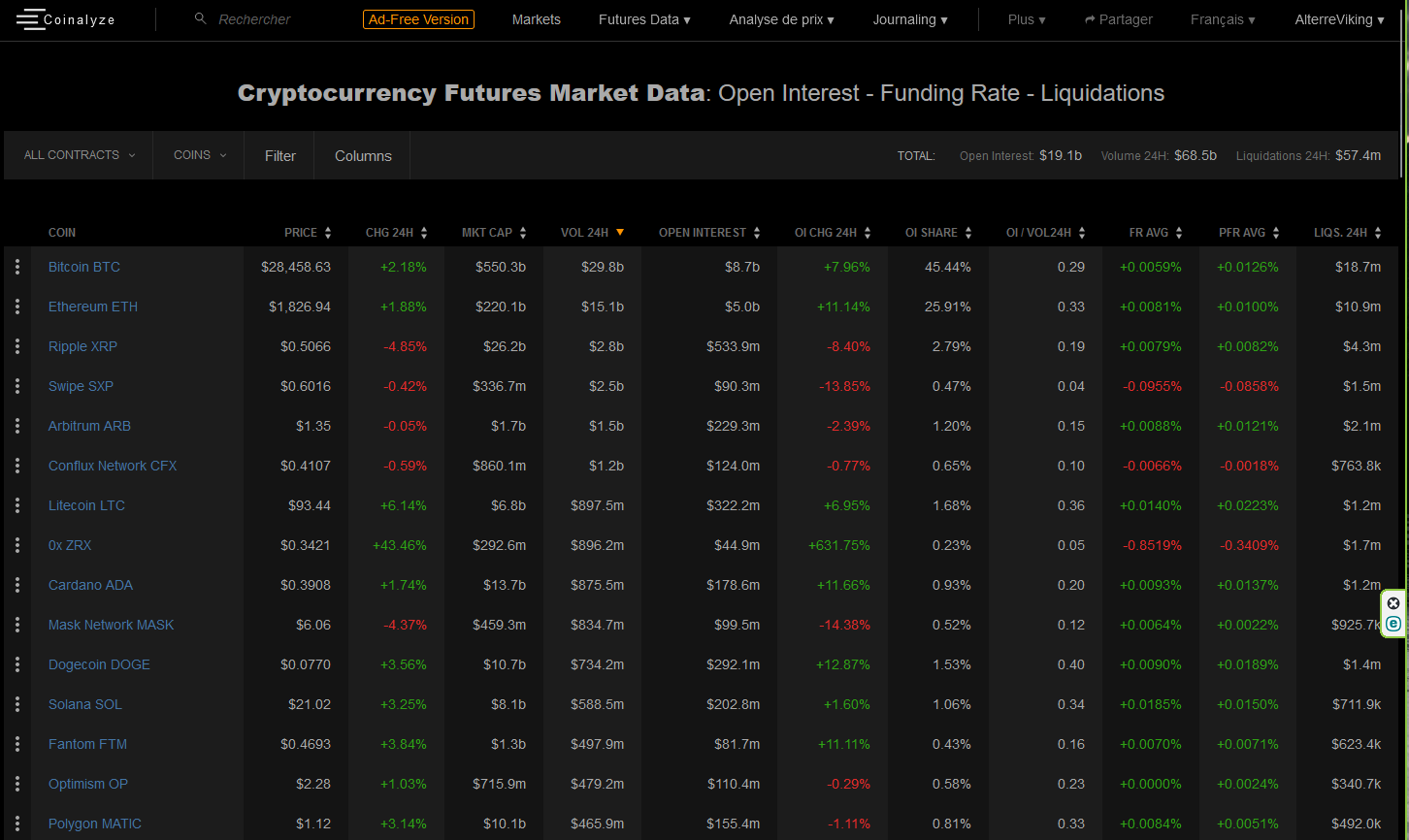
Task: Open the Français language dropdown
Action: [x=1223, y=19]
